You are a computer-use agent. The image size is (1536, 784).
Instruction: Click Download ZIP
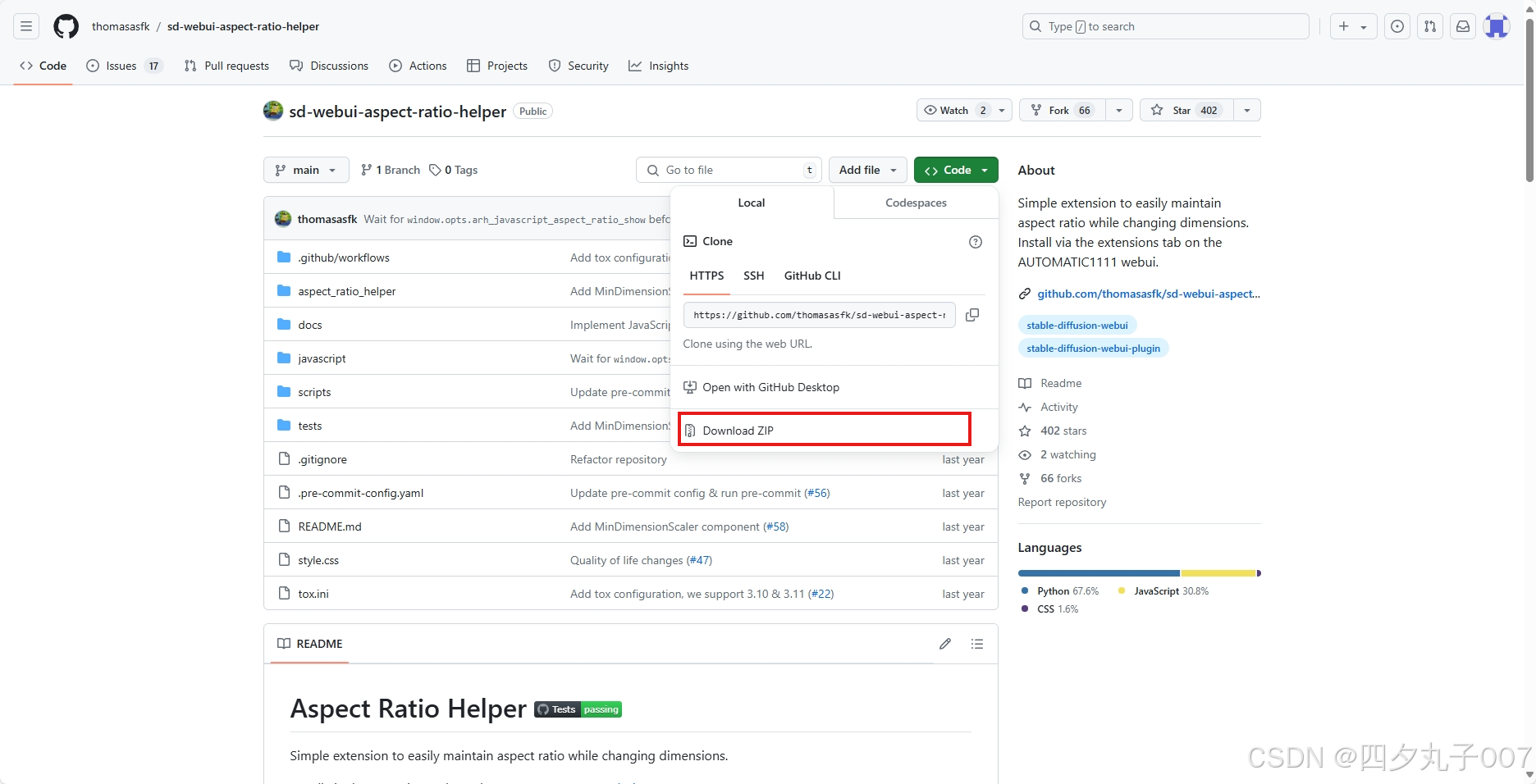coord(825,430)
